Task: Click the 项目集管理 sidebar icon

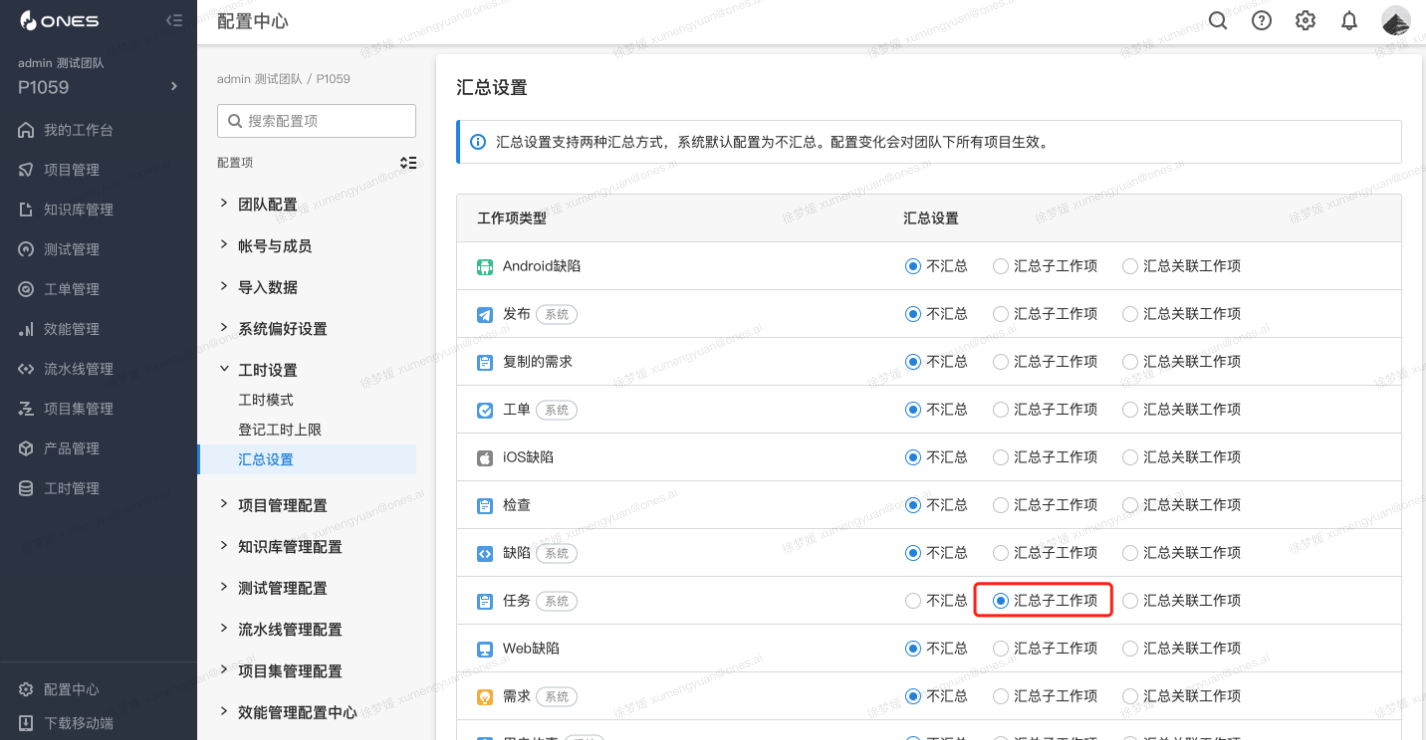Action: coord(26,409)
